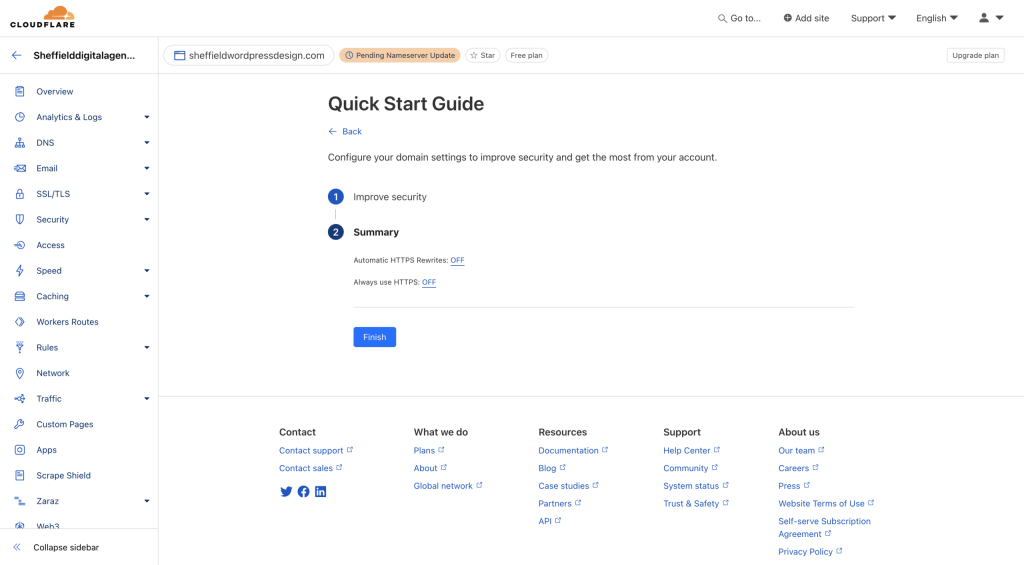
Task: Click the Zaraz icon in sidebar
Action: 20,501
